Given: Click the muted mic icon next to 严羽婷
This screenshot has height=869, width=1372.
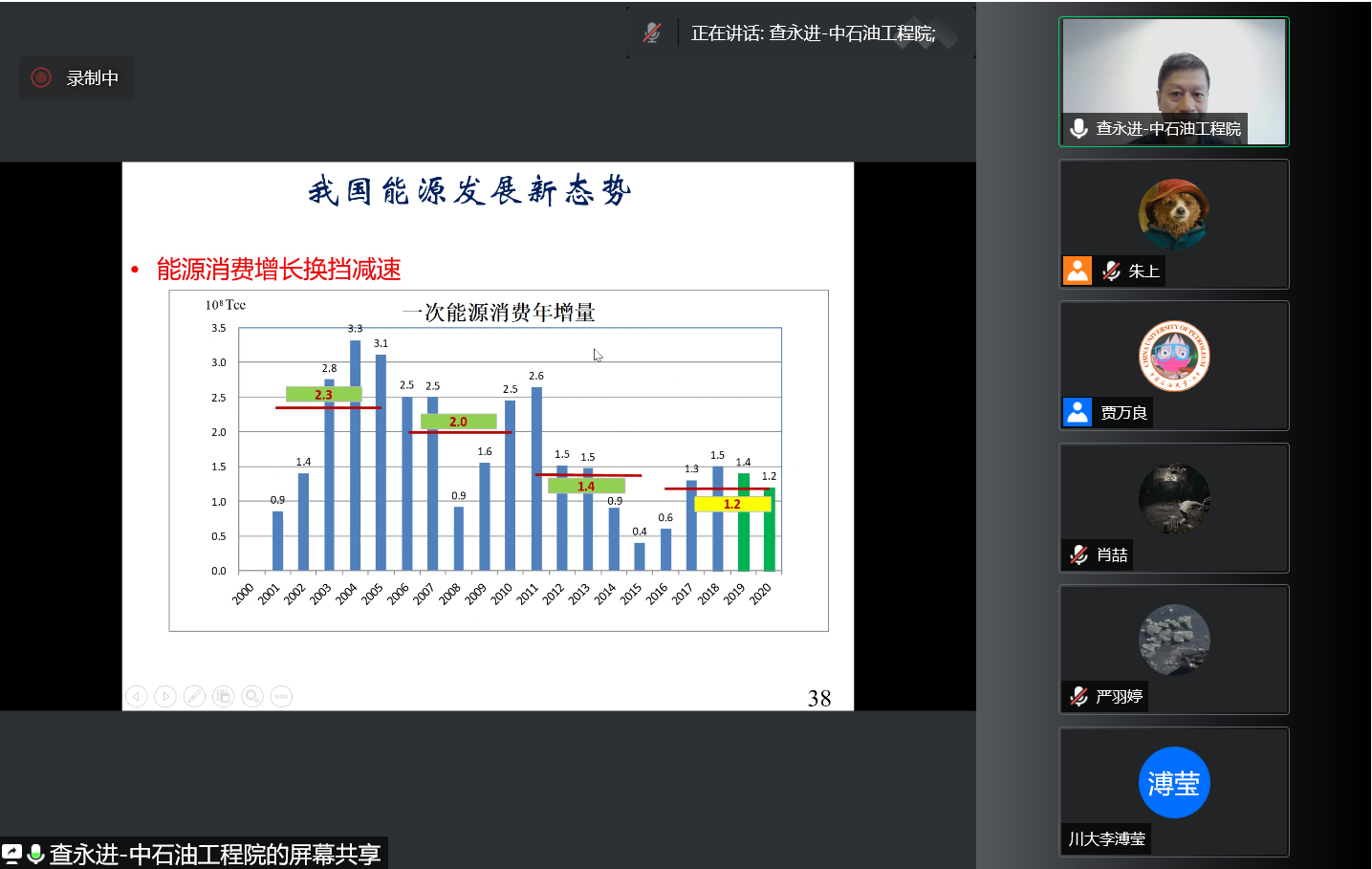Looking at the screenshot, I should [1079, 696].
